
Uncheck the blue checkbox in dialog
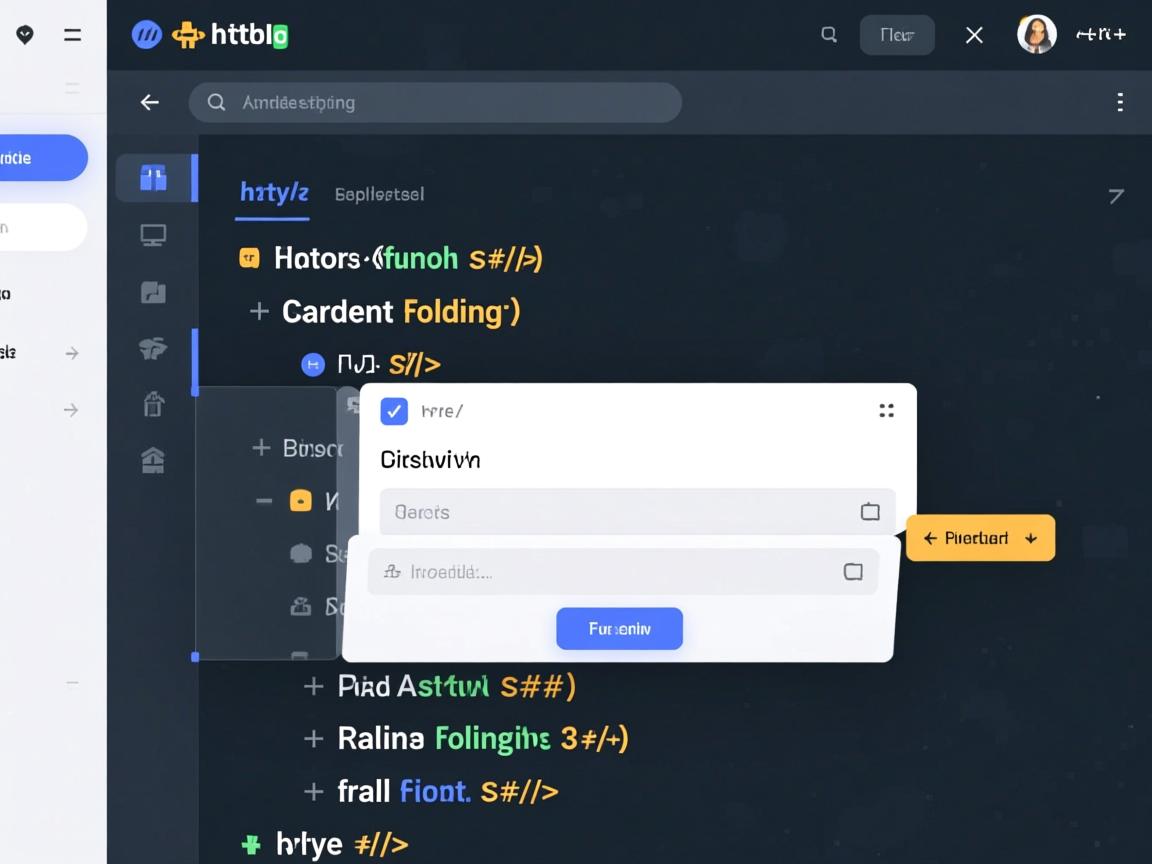pyautogui.click(x=394, y=411)
